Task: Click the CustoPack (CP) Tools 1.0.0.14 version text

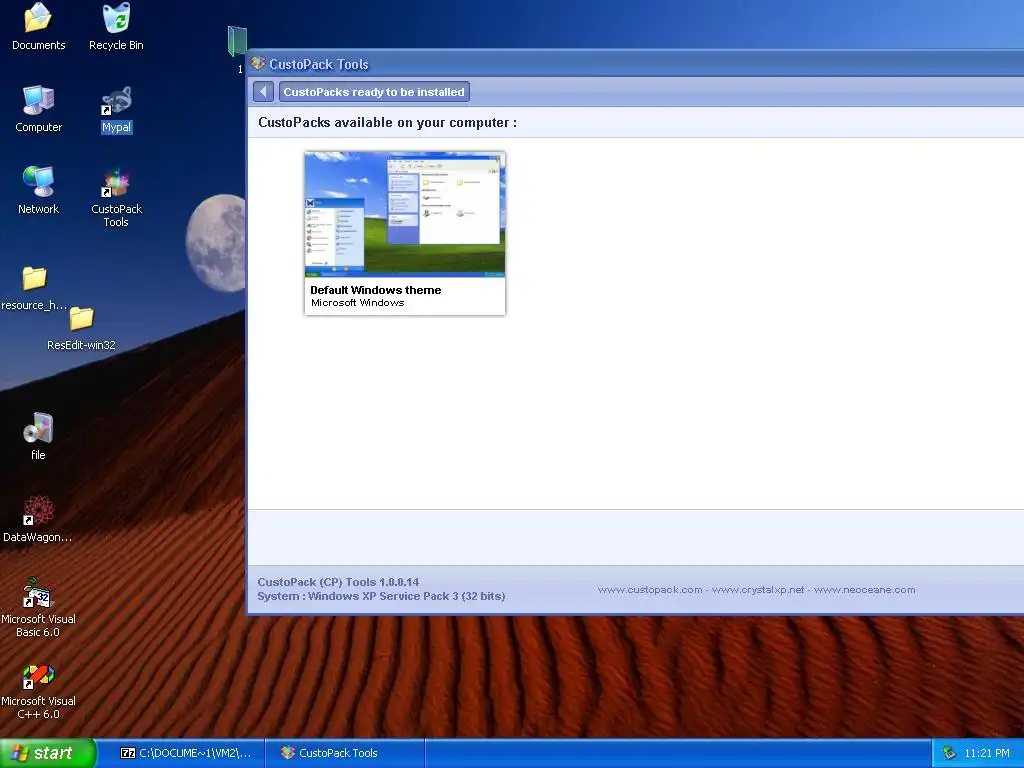Action: point(338,582)
